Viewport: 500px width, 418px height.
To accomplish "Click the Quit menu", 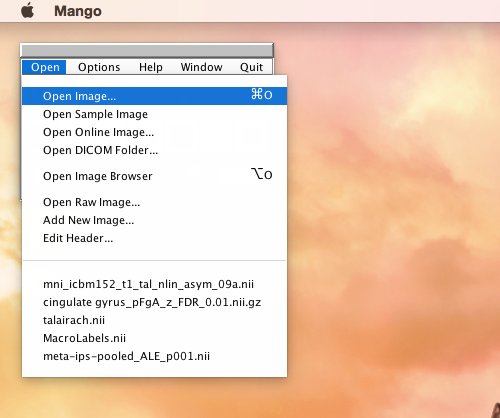I will (x=251, y=67).
